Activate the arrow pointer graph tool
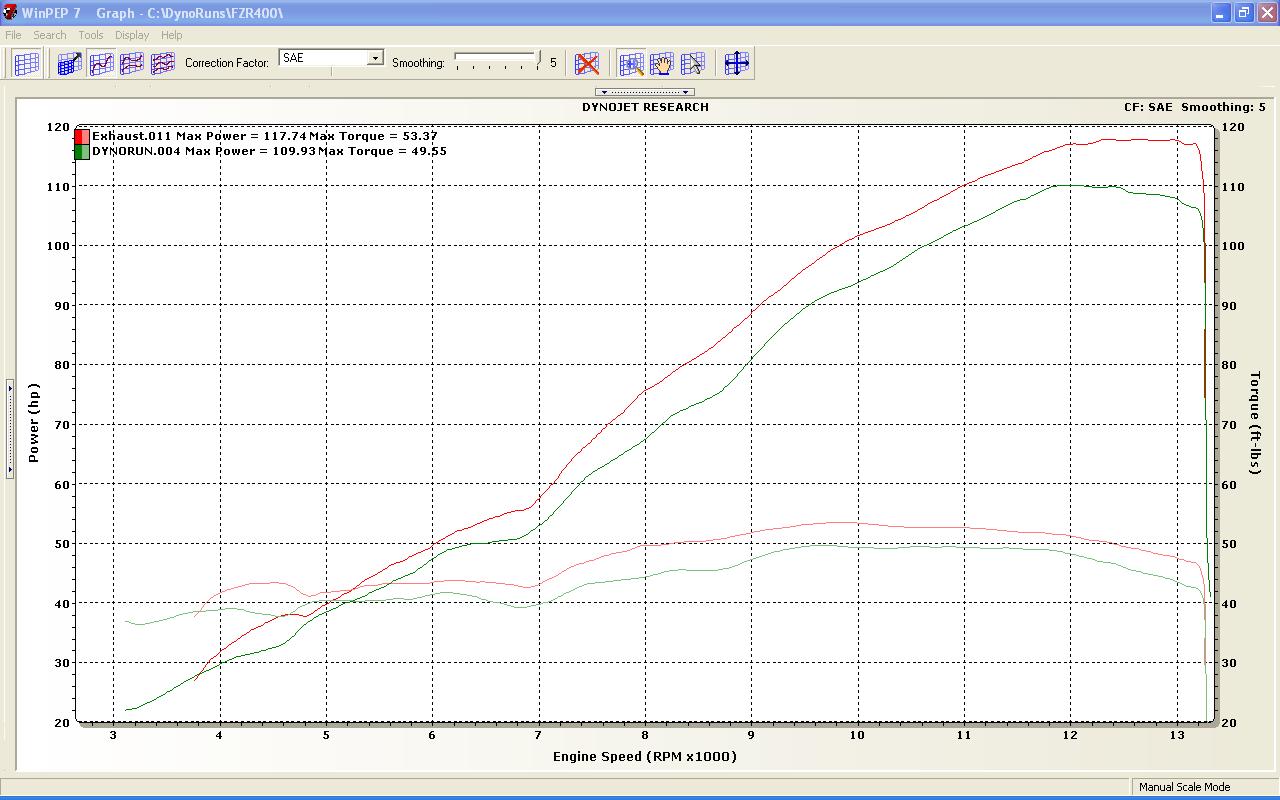1280x800 pixels. click(693, 63)
